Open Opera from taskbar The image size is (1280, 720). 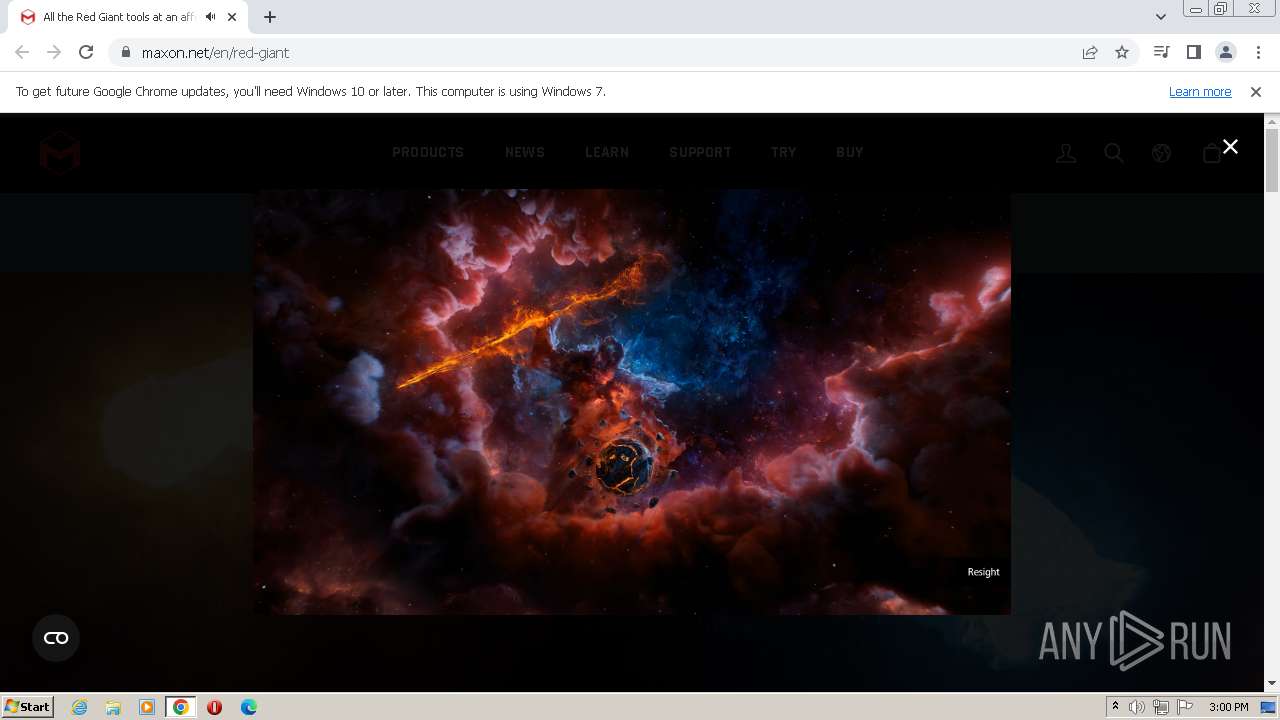point(214,707)
